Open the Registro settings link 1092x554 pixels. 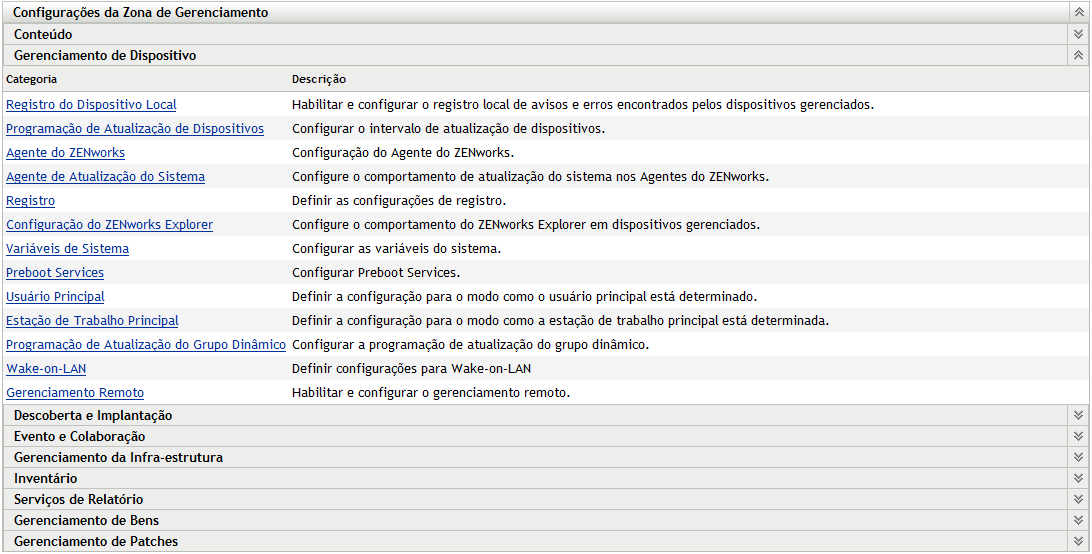click(x=31, y=201)
